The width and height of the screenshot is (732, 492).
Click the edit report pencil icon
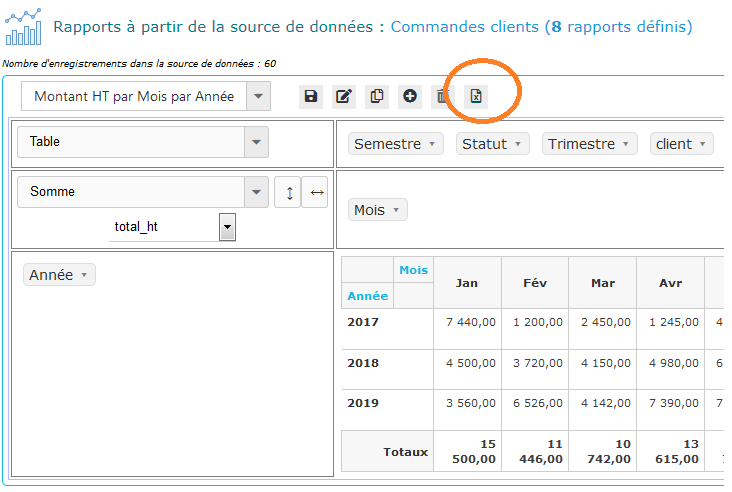(344, 96)
